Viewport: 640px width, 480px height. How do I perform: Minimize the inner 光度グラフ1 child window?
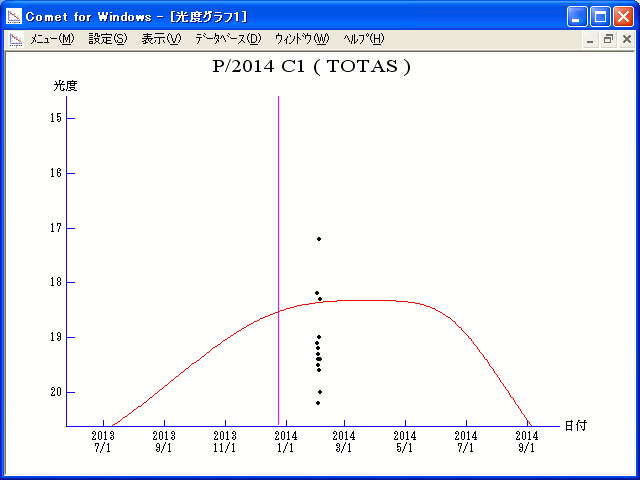point(590,40)
